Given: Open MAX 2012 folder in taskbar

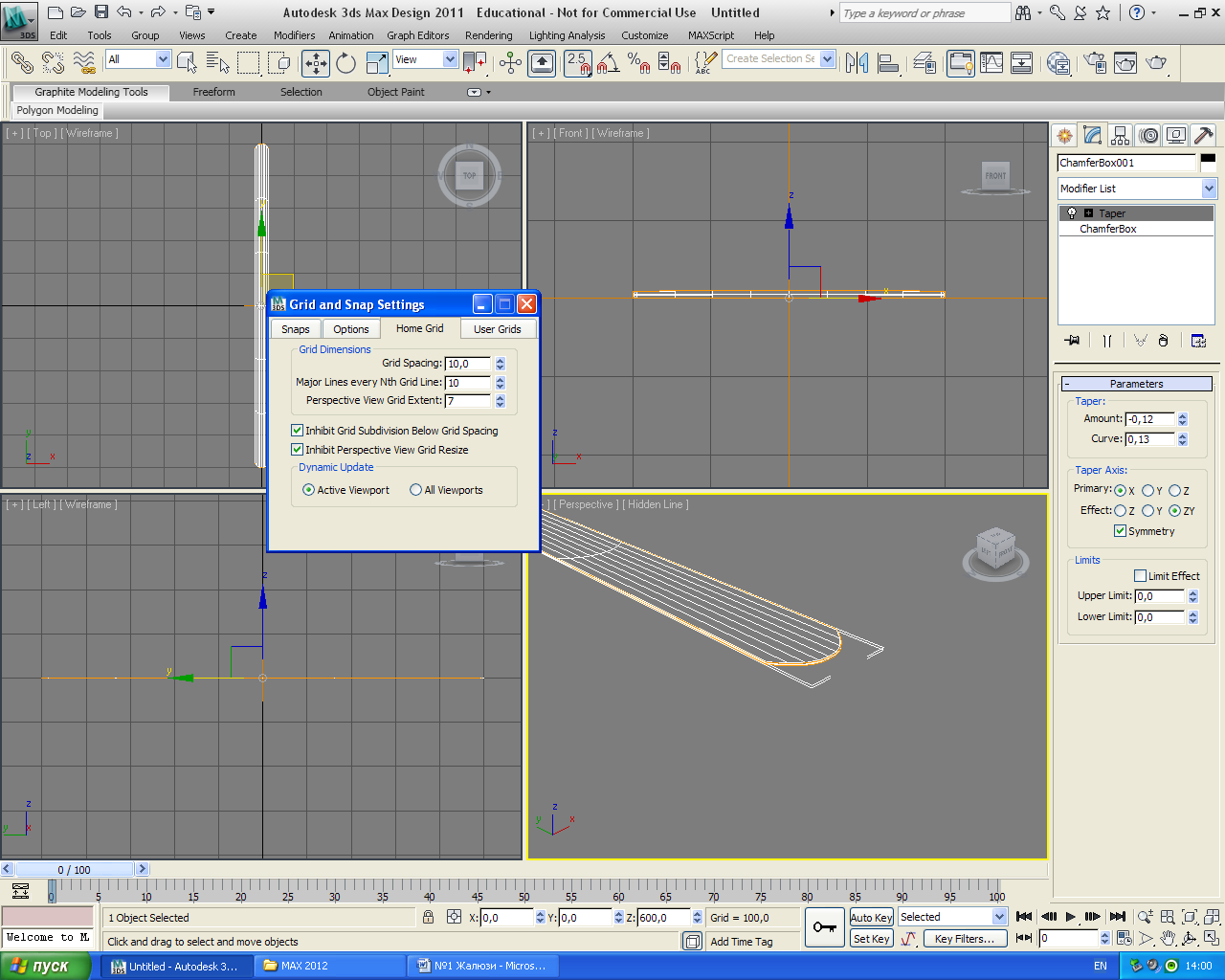Looking at the screenshot, I should pos(330,966).
